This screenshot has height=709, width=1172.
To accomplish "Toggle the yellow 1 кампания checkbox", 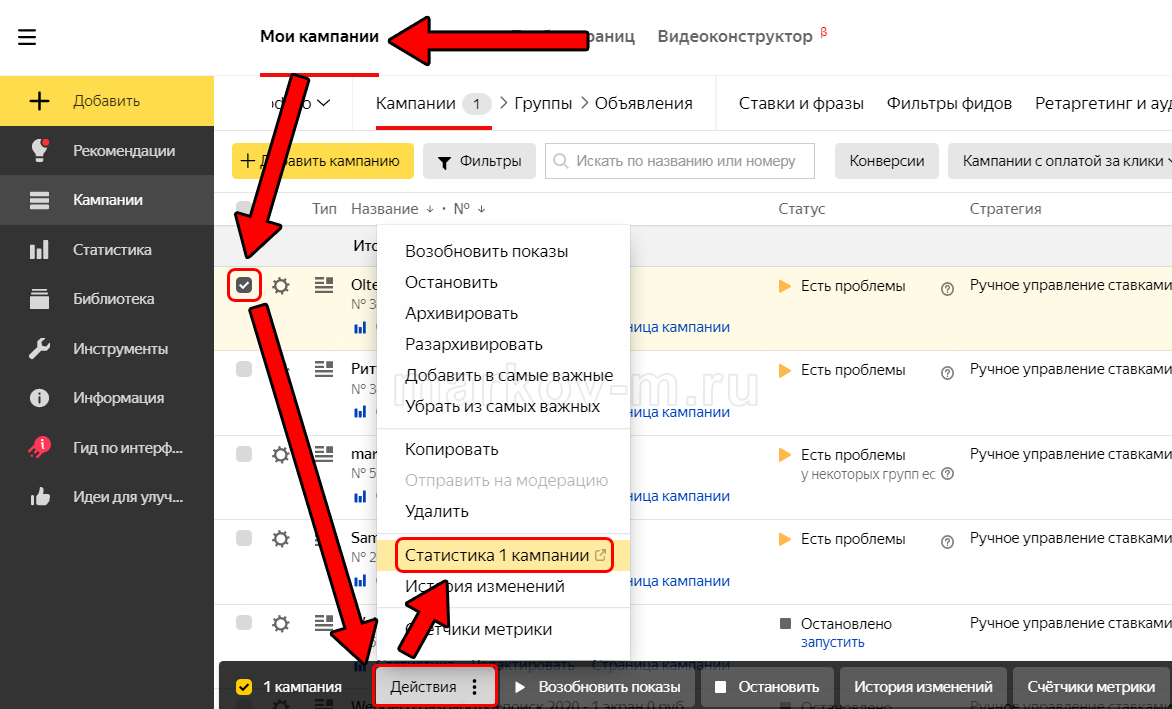I will (x=243, y=687).
